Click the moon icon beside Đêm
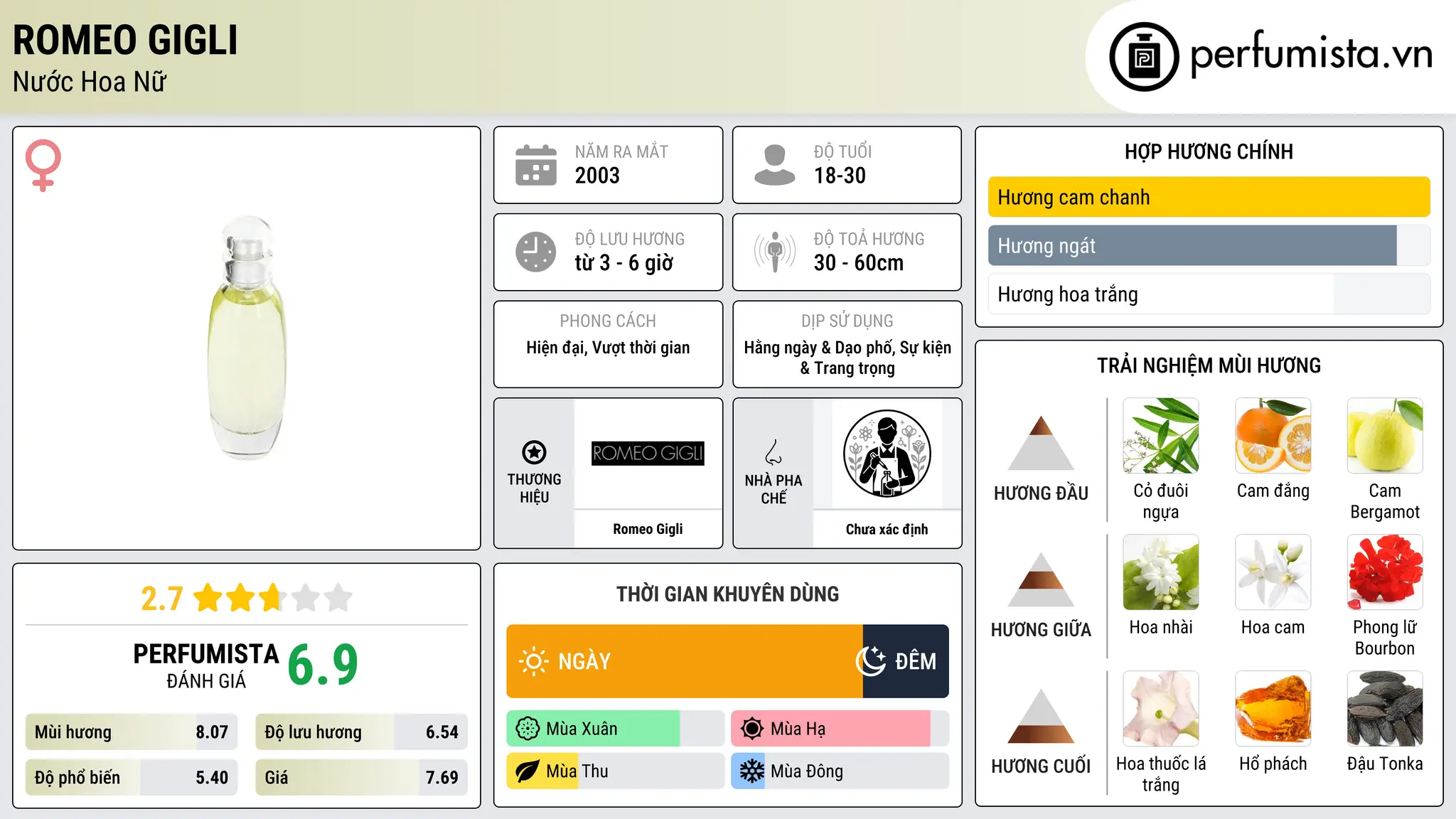The width and height of the screenshot is (1456, 819). tap(871, 661)
